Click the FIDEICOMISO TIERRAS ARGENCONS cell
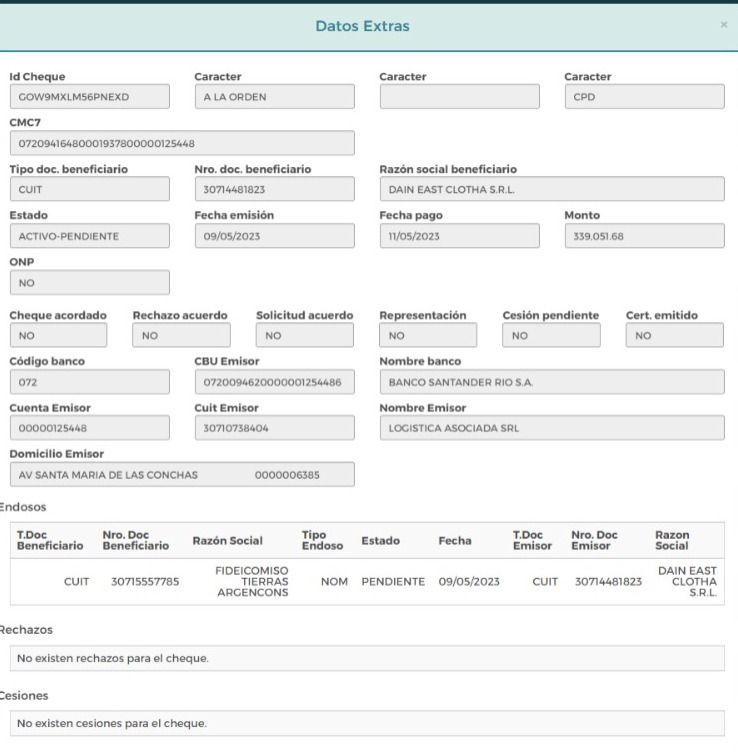Image resolution: width=738 pixels, height=753 pixels. click(252, 582)
